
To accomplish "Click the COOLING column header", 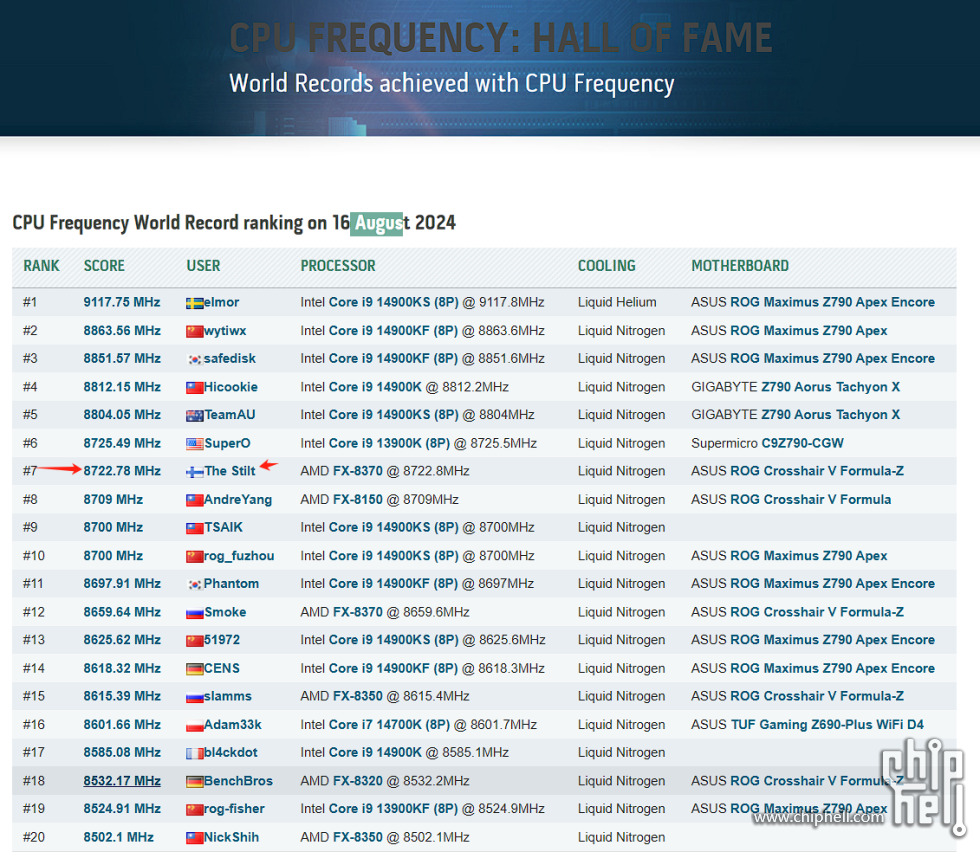I will (606, 266).
